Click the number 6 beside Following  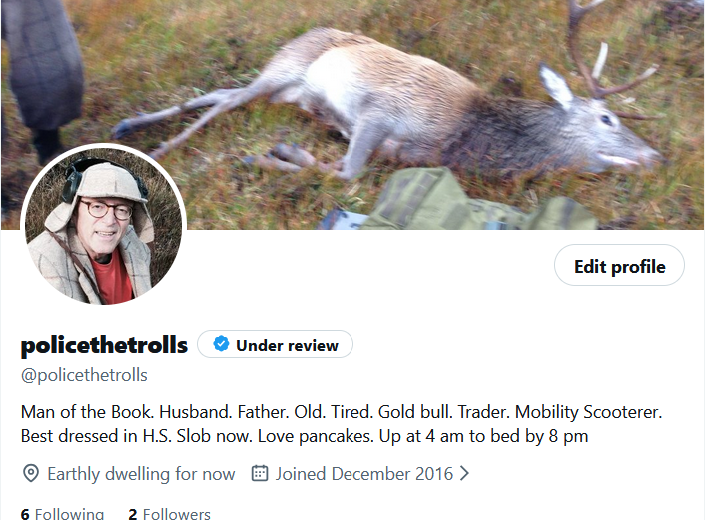coord(25,514)
